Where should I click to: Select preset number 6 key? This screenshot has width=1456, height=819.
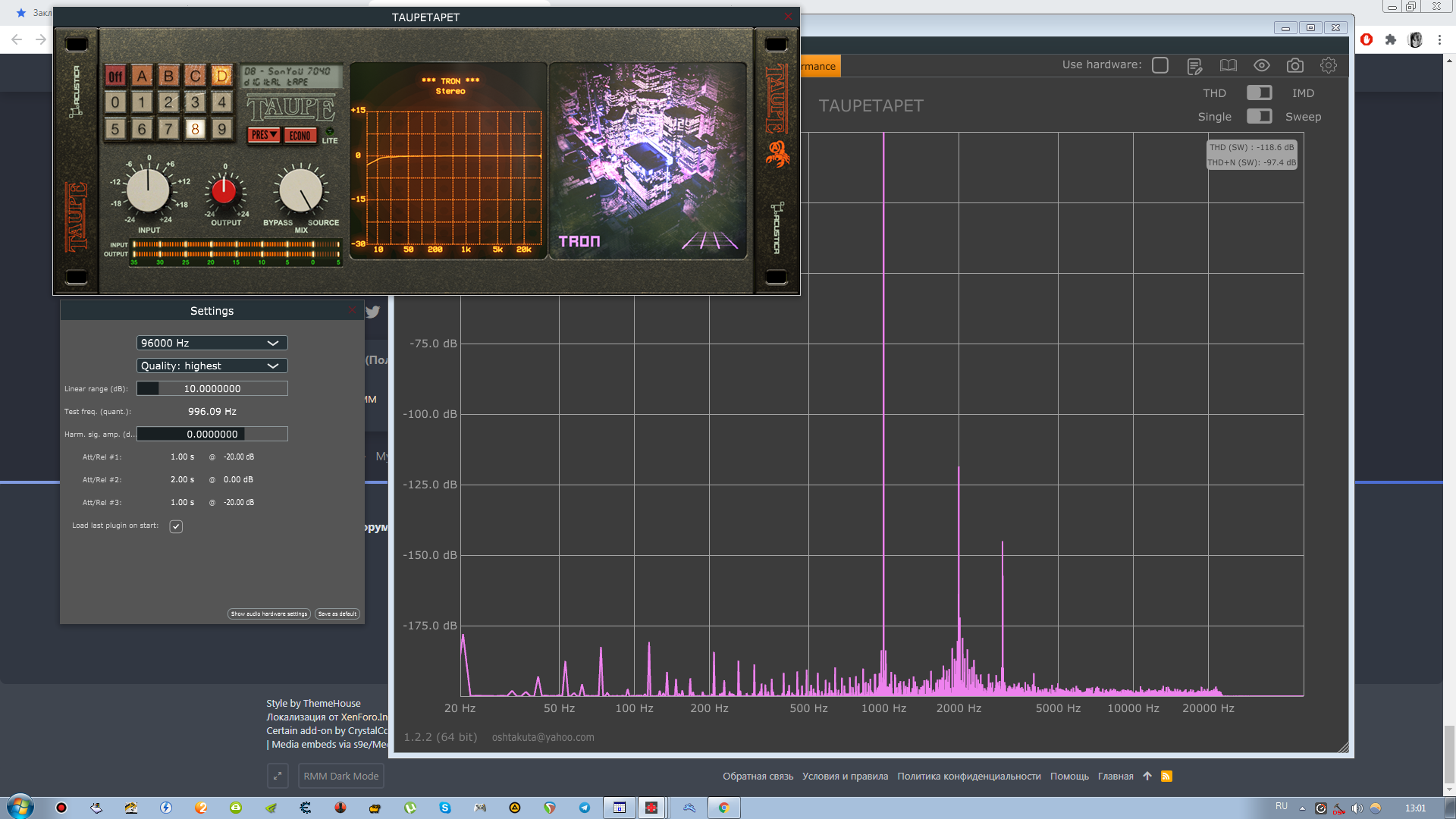coord(142,129)
